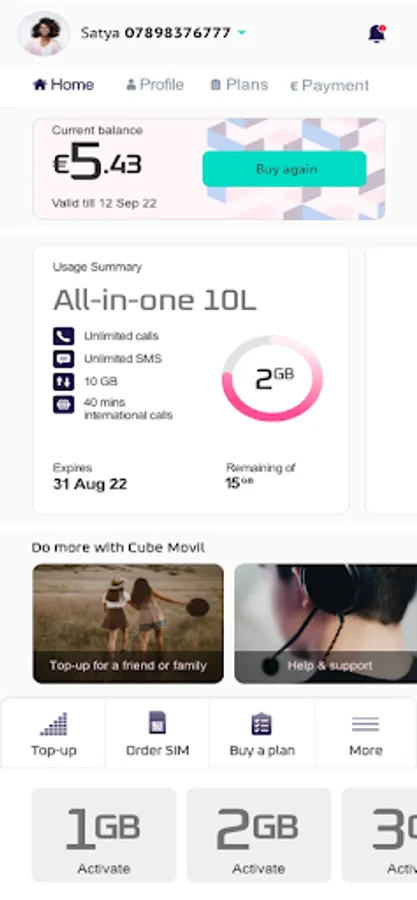Click the Buy again button
Viewport: 417px width, 900px height.
[x=285, y=169]
